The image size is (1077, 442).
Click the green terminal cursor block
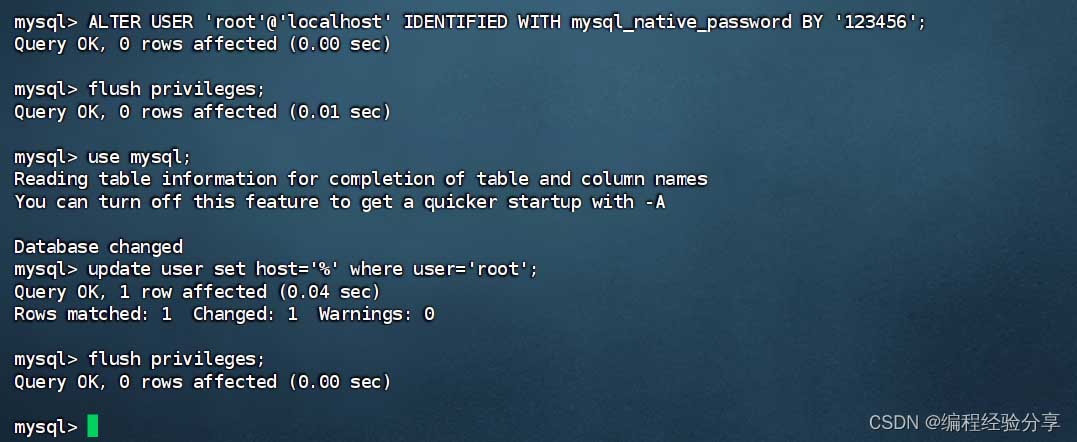(93, 427)
